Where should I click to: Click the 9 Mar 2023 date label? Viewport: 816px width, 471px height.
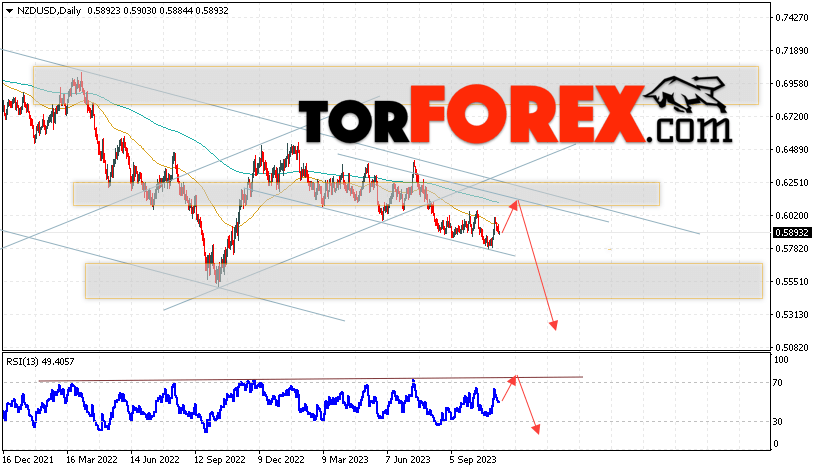coord(345,460)
